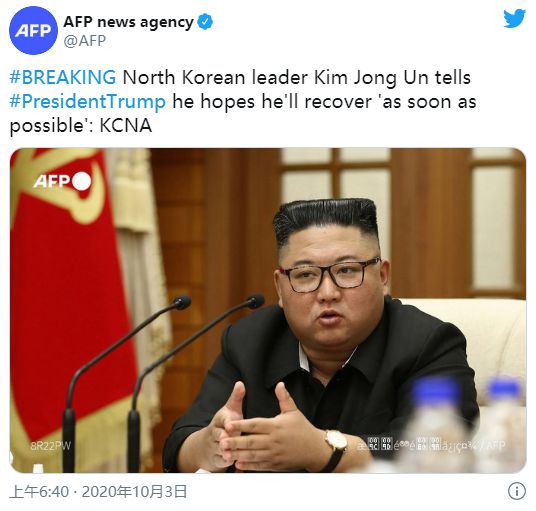Viewport: 536px width, 511px height.
Task: Open the tweet info icon
Action: [517, 491]
